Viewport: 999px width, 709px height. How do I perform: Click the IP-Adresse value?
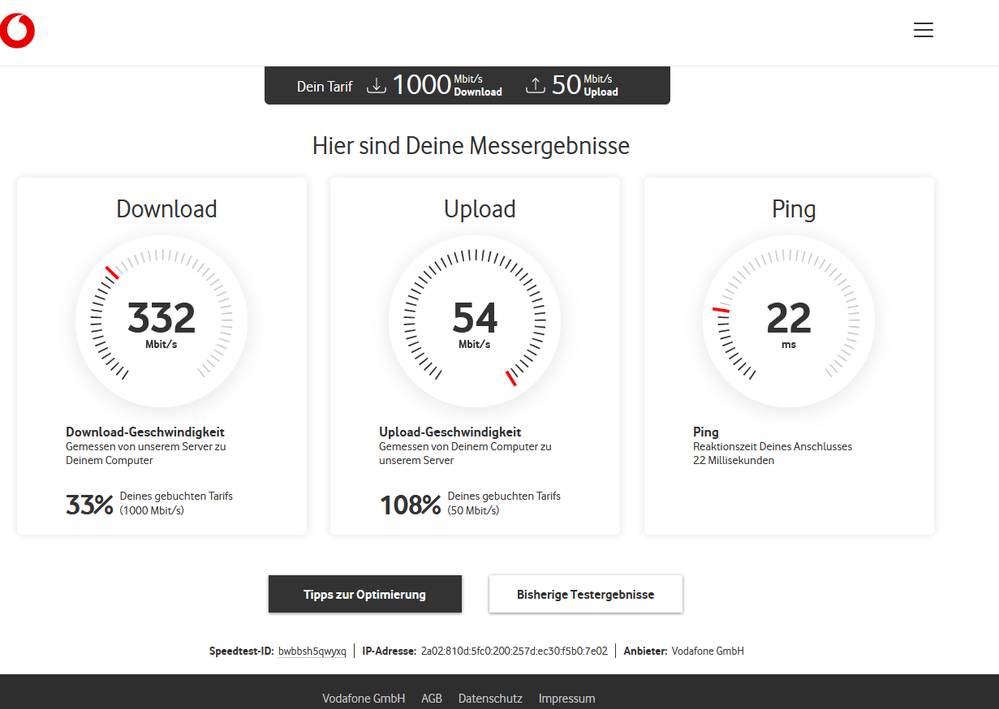[514, 651]
